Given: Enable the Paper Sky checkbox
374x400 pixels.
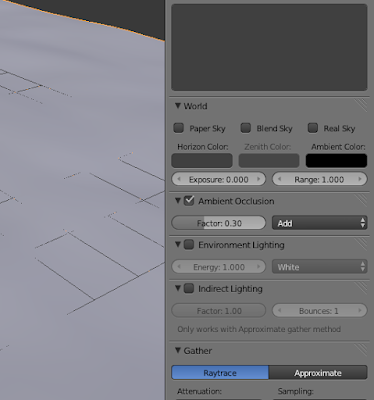Looking at the screenshot, I should (x=179, y=128).
